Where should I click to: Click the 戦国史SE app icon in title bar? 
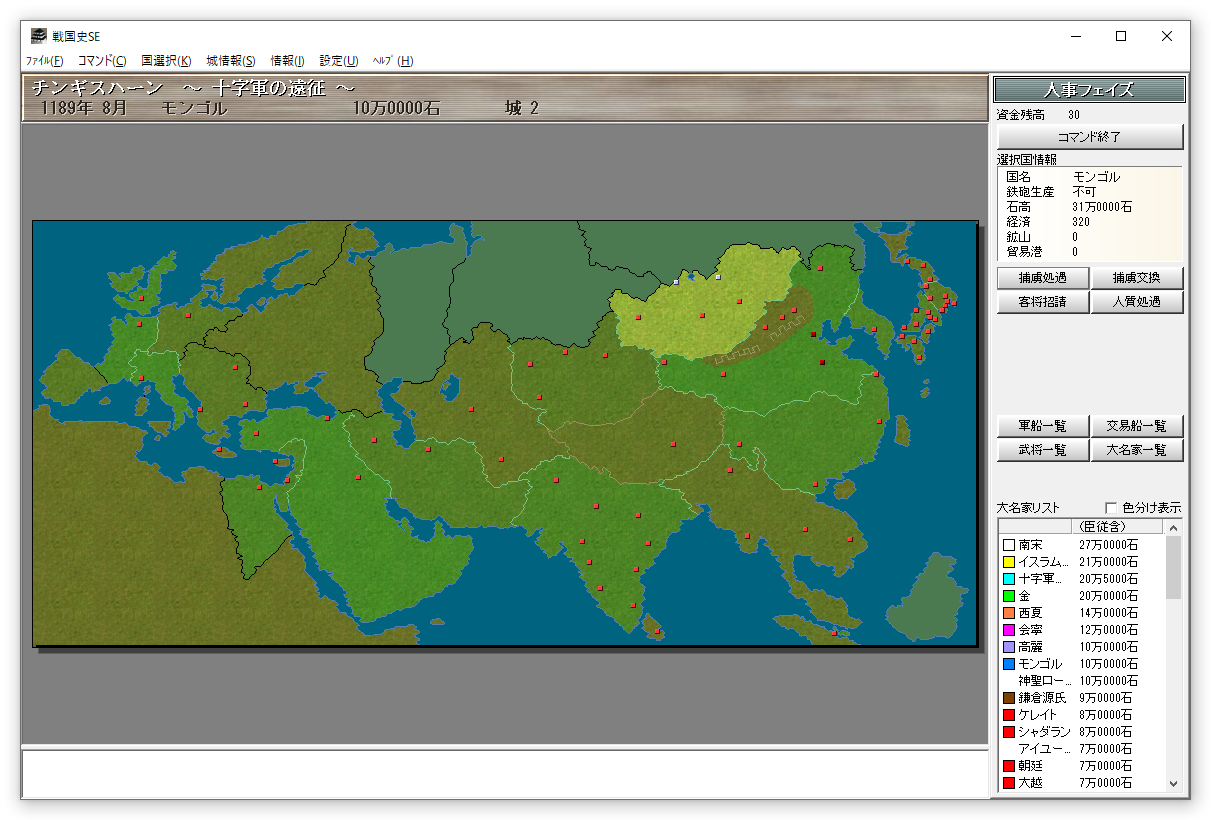pyautogui.click(x=38, y=36)
